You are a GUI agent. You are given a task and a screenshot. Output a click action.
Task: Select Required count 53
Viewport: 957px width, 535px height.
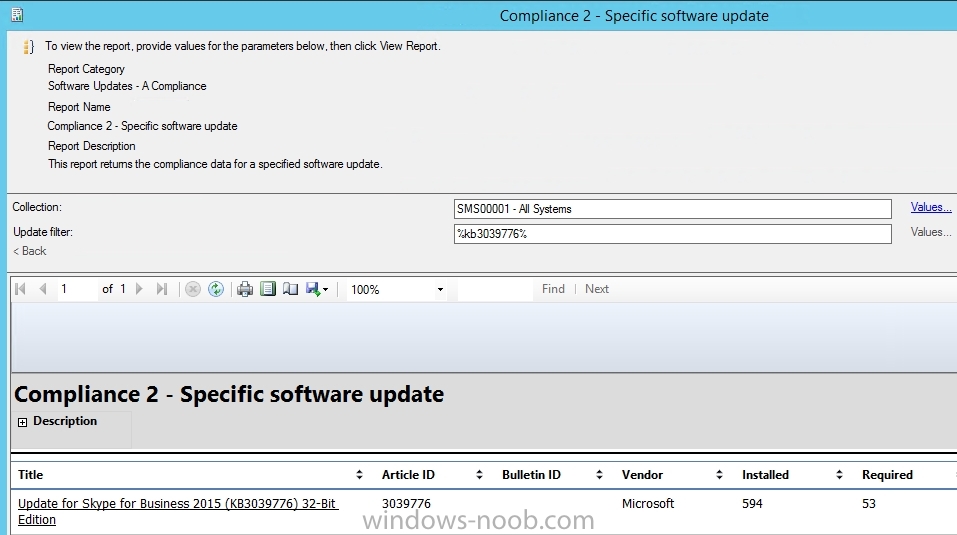coord(869,503)
